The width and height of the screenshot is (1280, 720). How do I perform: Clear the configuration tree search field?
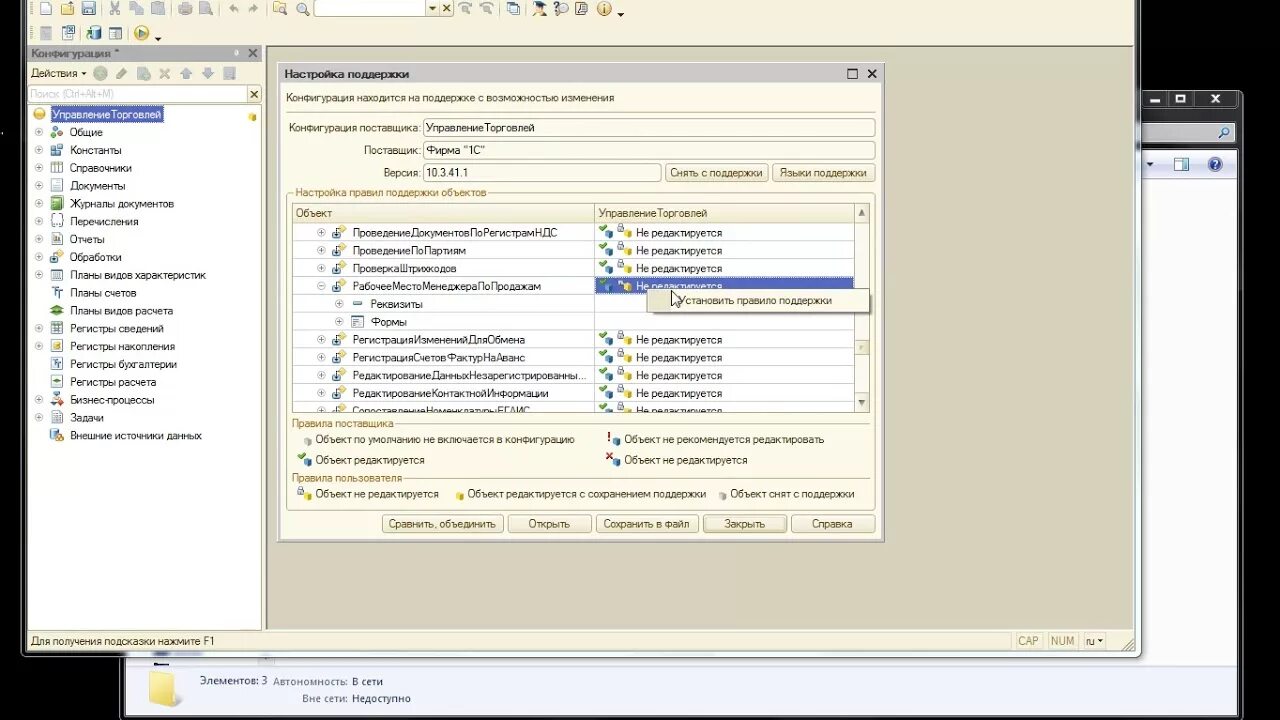pos(254,94)
